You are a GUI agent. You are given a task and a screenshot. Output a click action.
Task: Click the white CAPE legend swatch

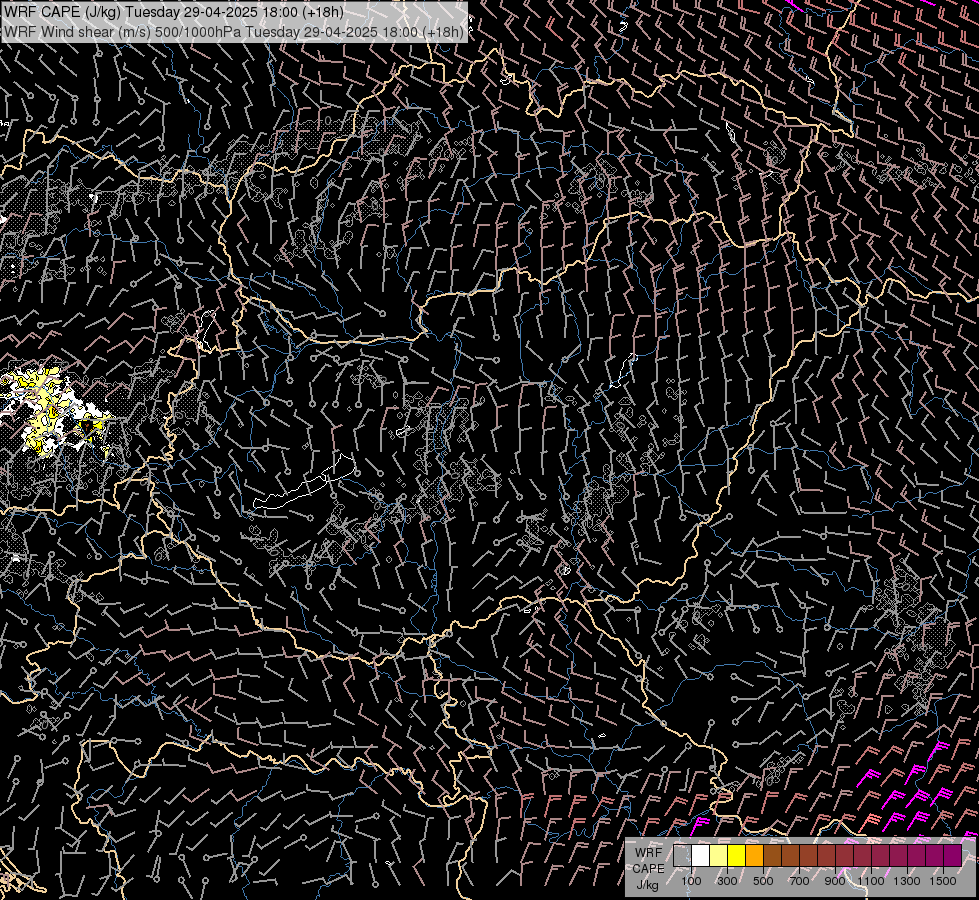coord(701,856)
